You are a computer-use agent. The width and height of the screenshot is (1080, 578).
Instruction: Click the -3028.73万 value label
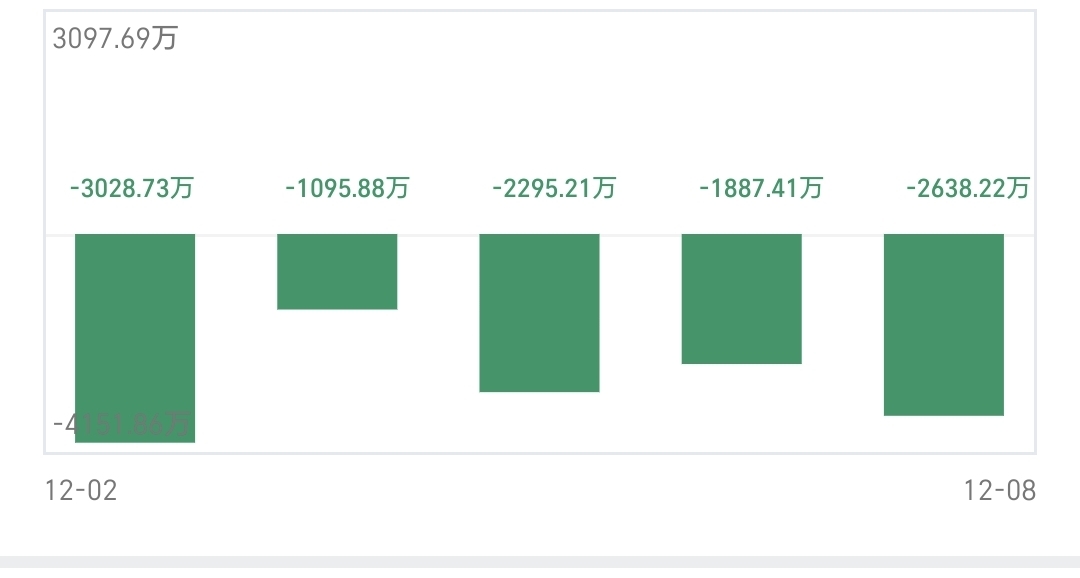click(x=132, y=188)
